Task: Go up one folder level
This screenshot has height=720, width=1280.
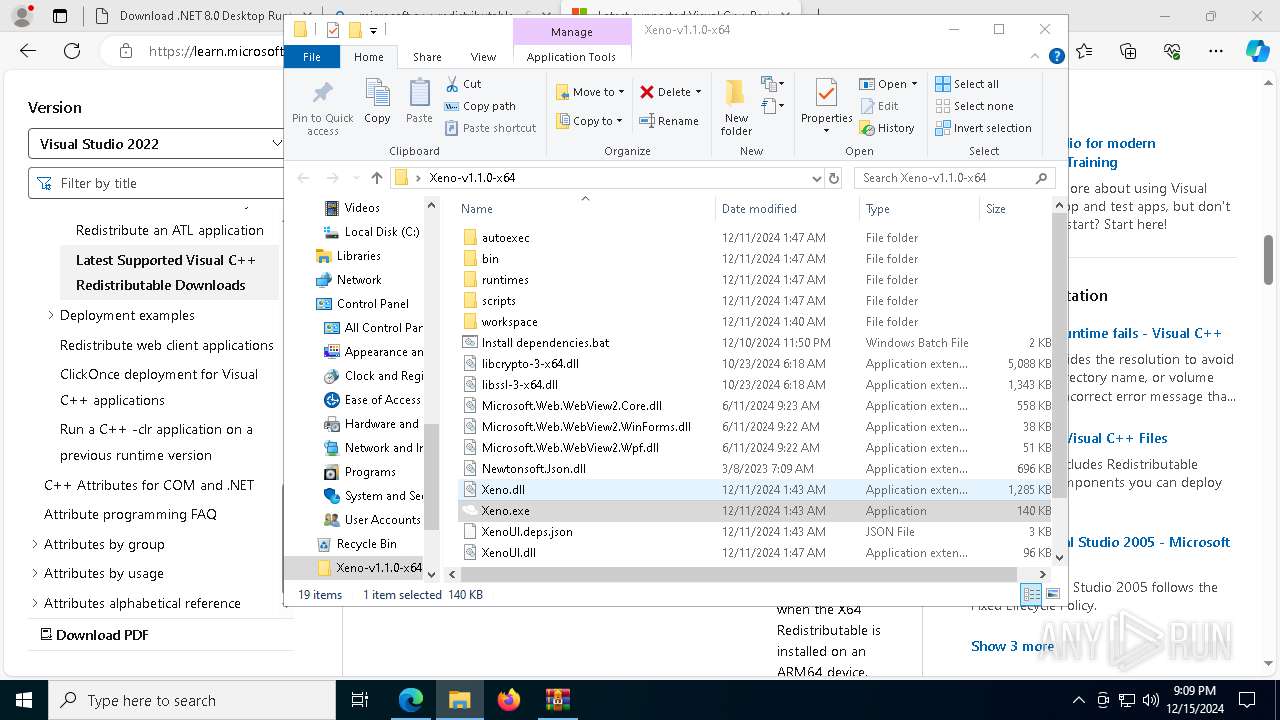Action: [376, 178]
